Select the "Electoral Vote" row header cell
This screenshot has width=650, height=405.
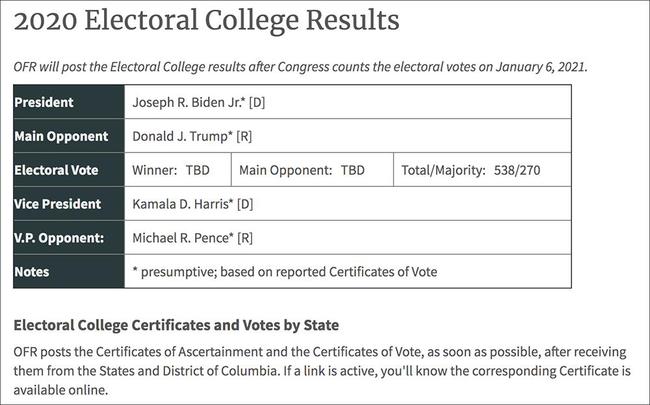(69, 170)
